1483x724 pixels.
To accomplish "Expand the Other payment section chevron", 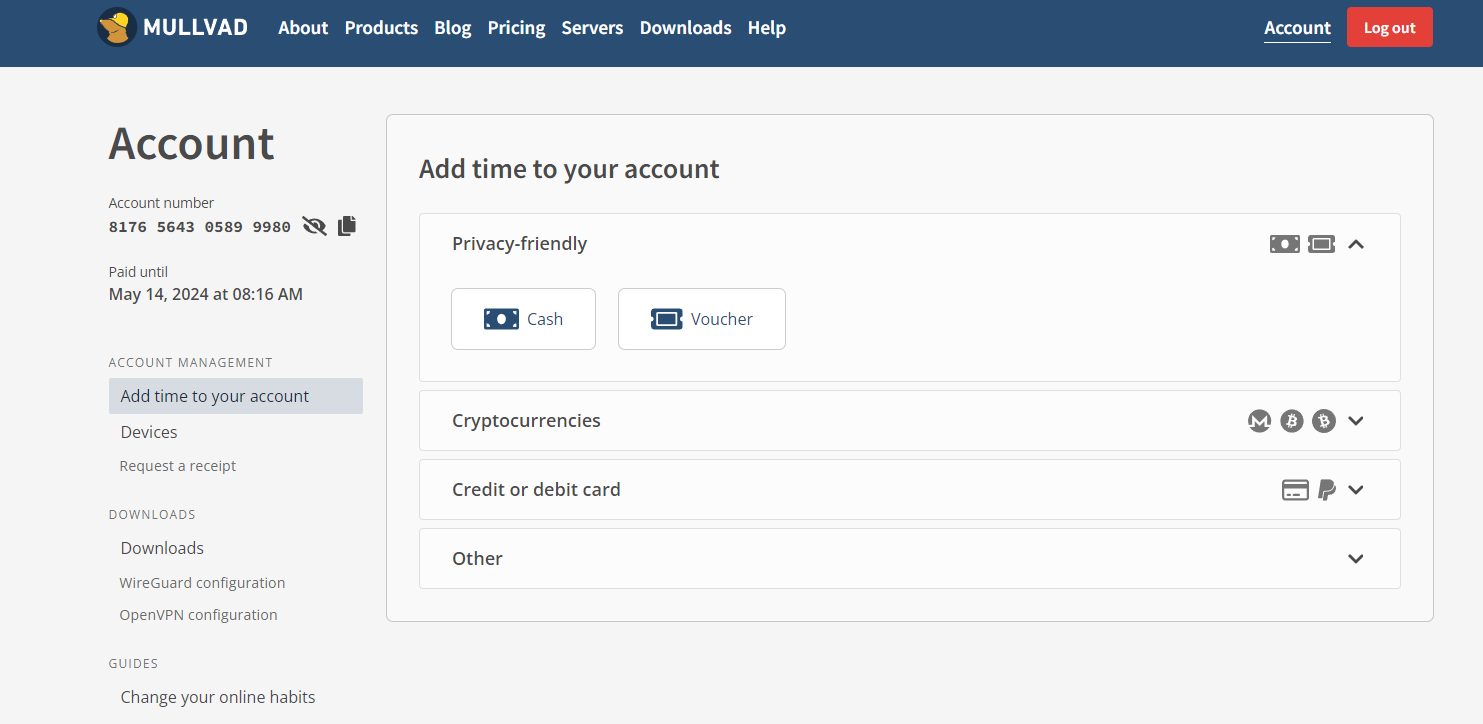I will pos(1356,559).
